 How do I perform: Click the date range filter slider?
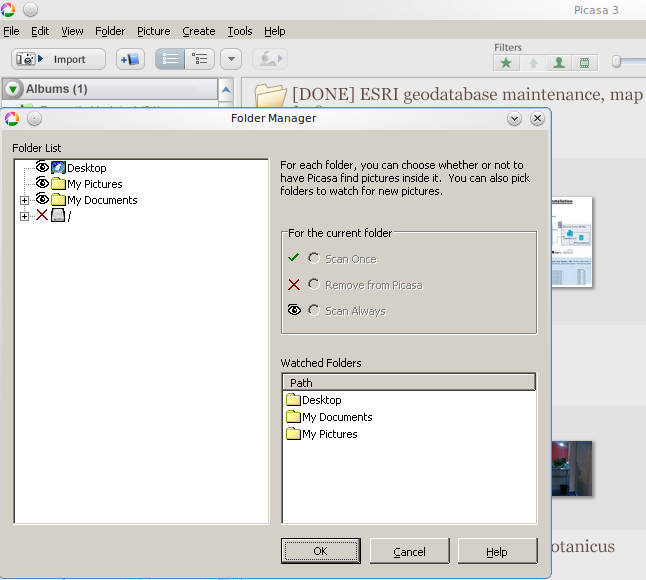tap(616, 62)
